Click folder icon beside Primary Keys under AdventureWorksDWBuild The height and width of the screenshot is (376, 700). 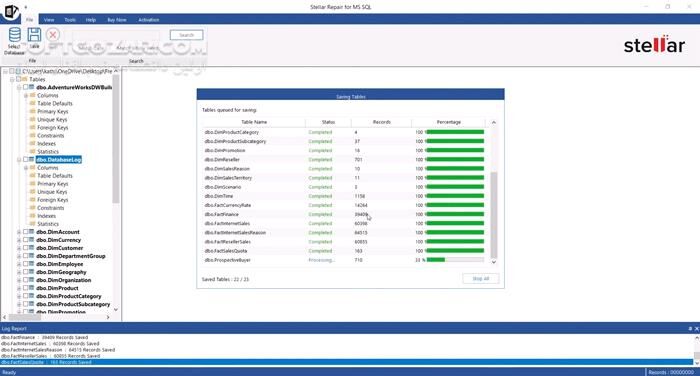[32, 111]
